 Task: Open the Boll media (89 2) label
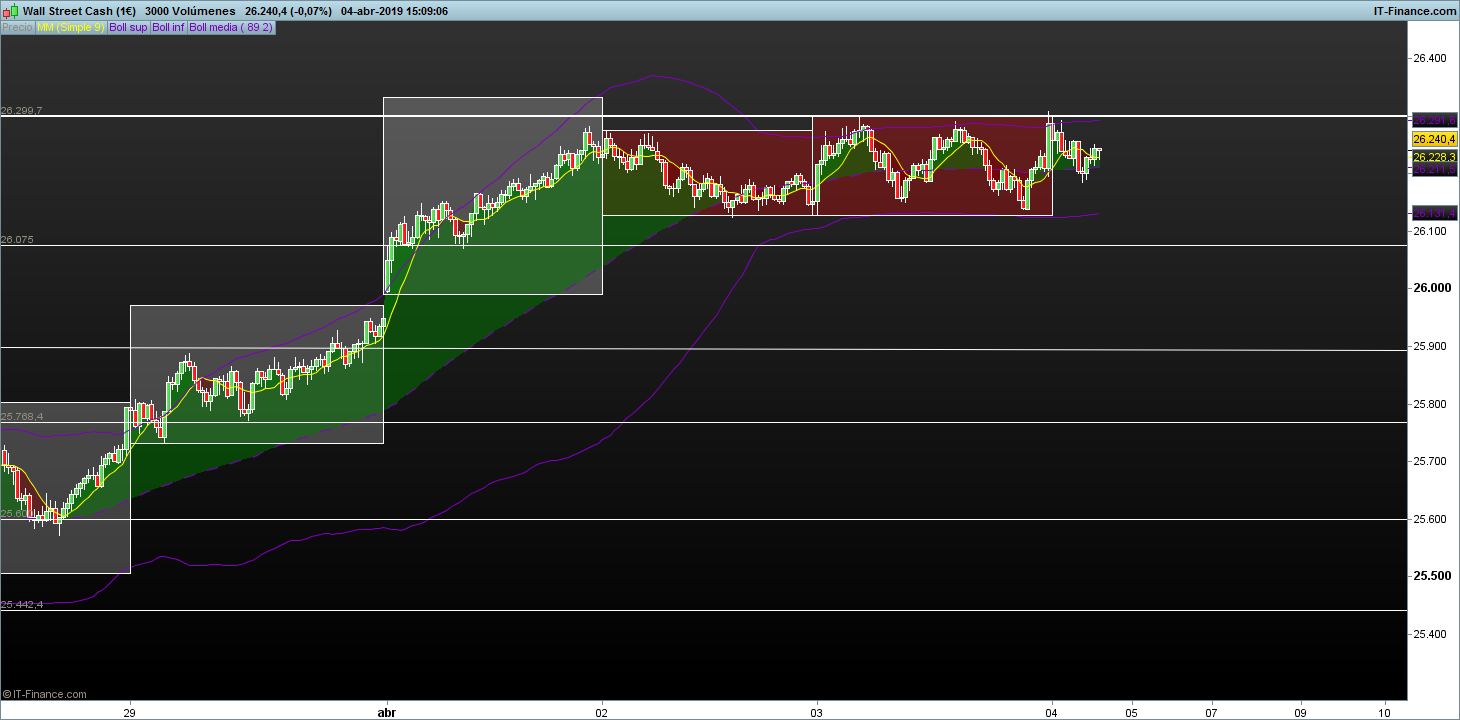click(231, 27)
